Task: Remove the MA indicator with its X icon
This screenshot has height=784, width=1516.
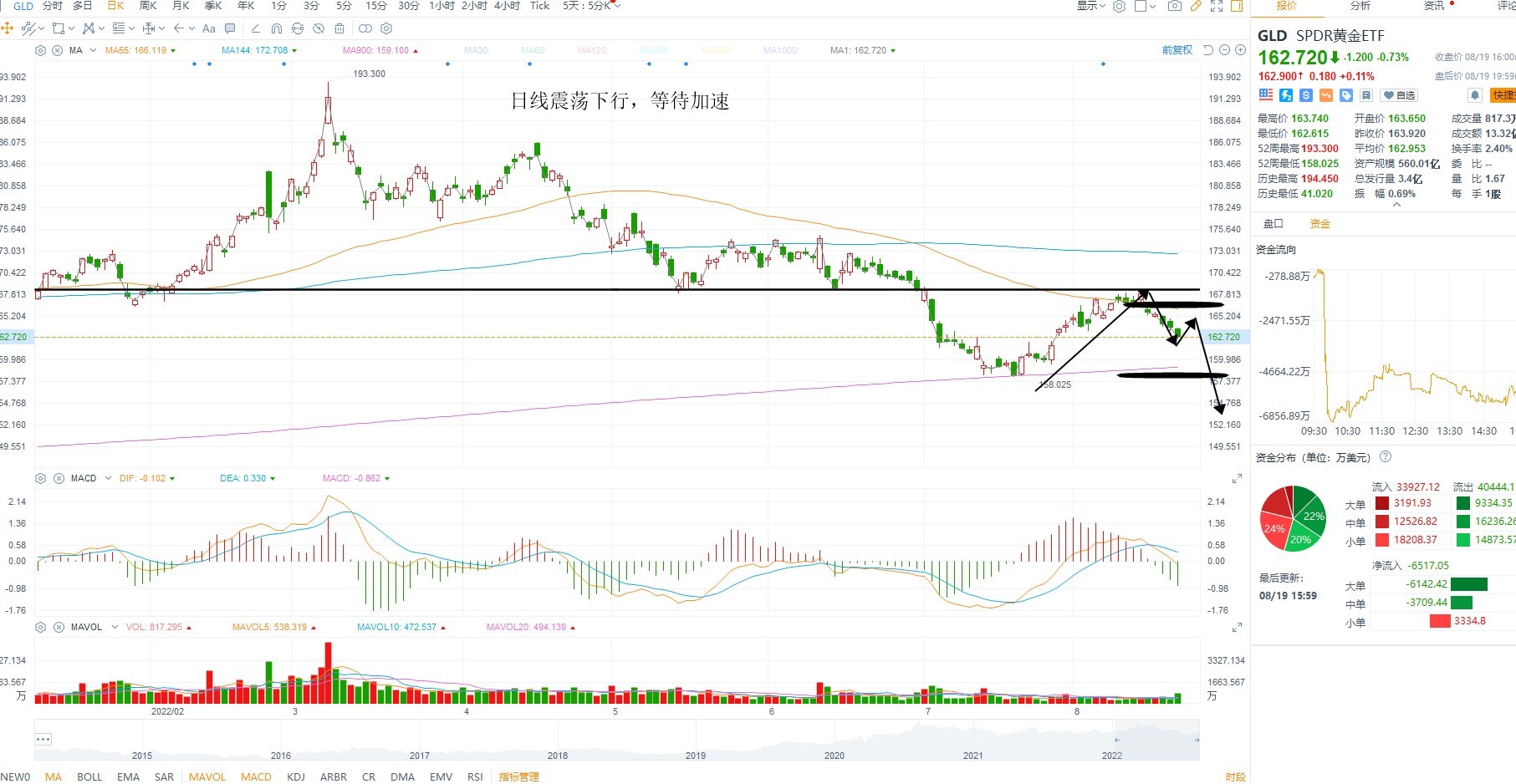Action: pos(57,50)
